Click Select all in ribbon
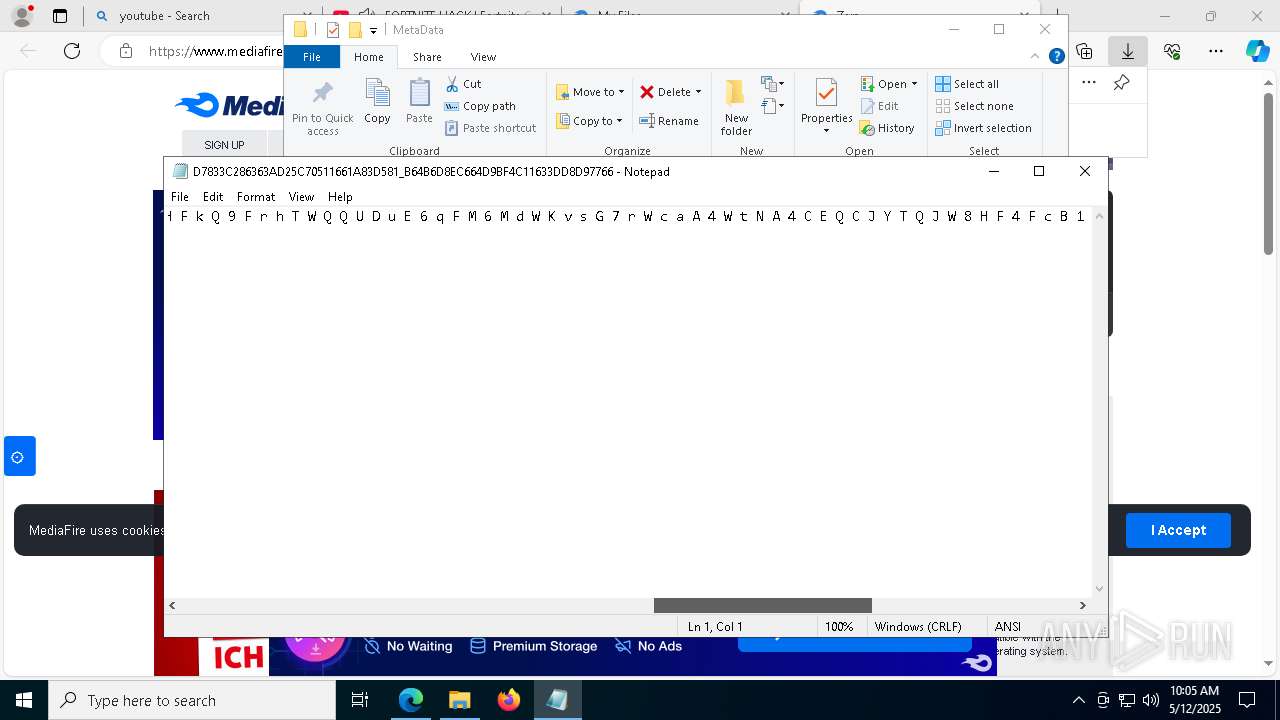 pyautogui.click(x=967, y=84)
